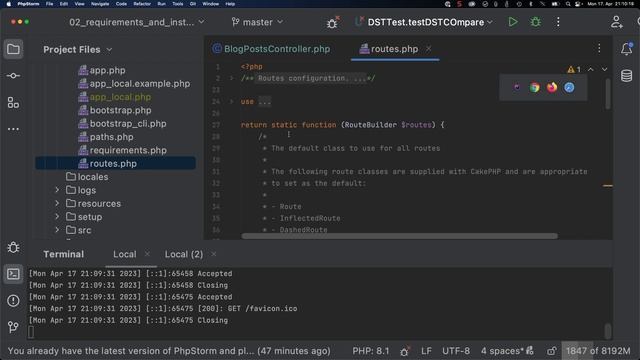Screen dimensions: 640x360
Task: Run DSTTest.testDSTCOmpare with green play button
Action: [513, 22]
